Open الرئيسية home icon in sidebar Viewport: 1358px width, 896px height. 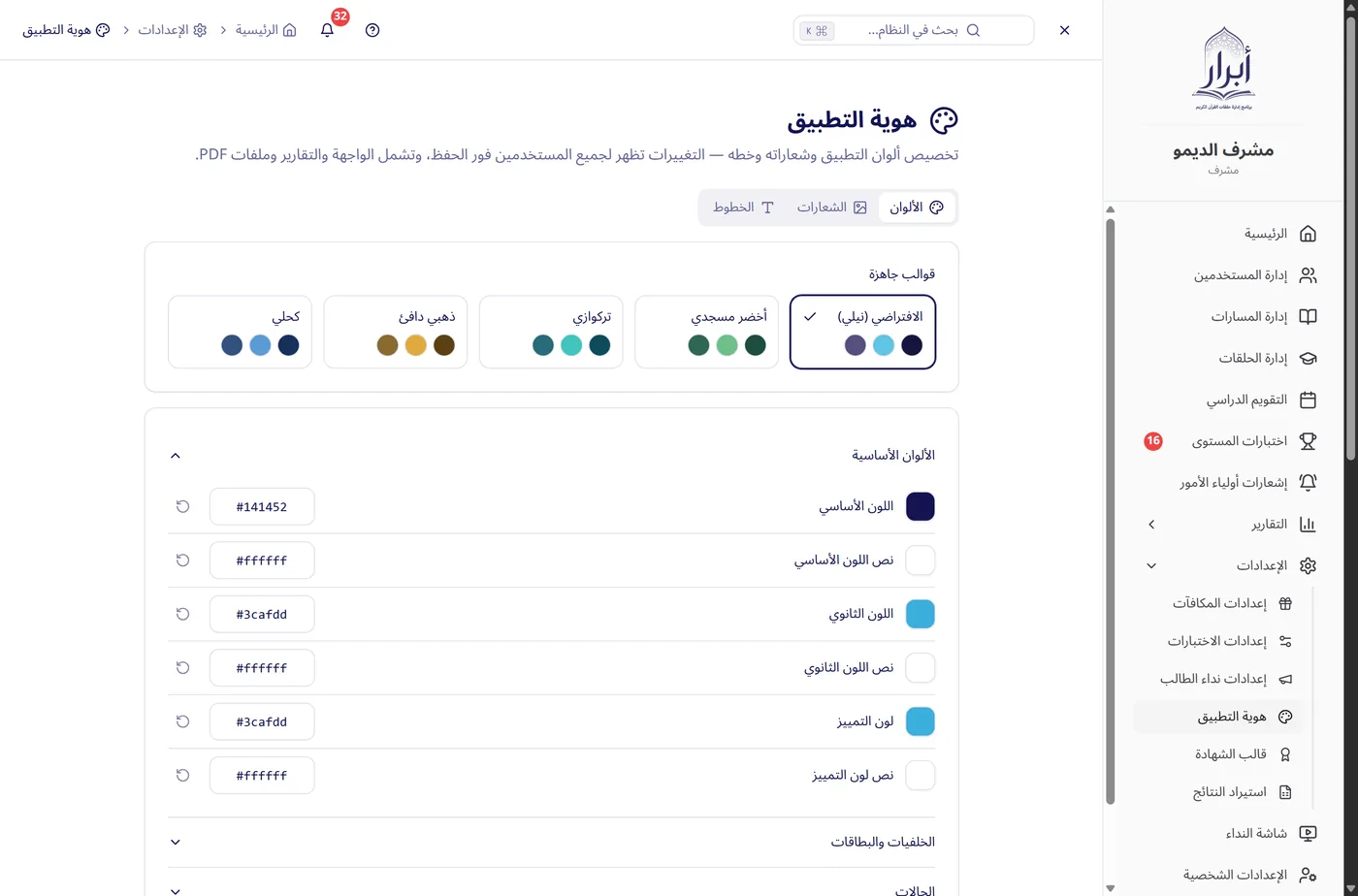1308,234
